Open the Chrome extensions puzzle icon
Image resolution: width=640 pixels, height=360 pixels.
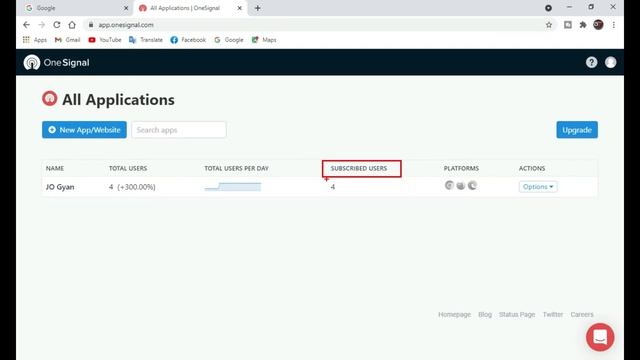click(583, 25)
